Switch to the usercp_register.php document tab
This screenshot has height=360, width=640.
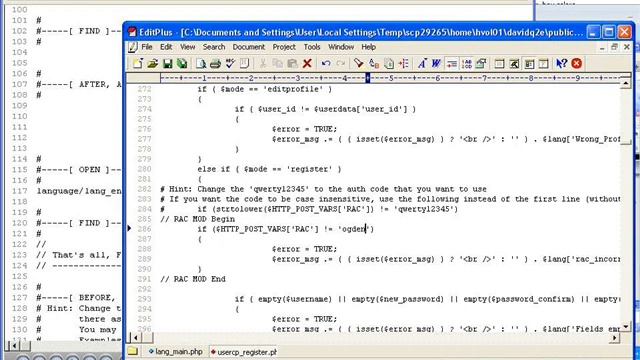click(243, 351)
